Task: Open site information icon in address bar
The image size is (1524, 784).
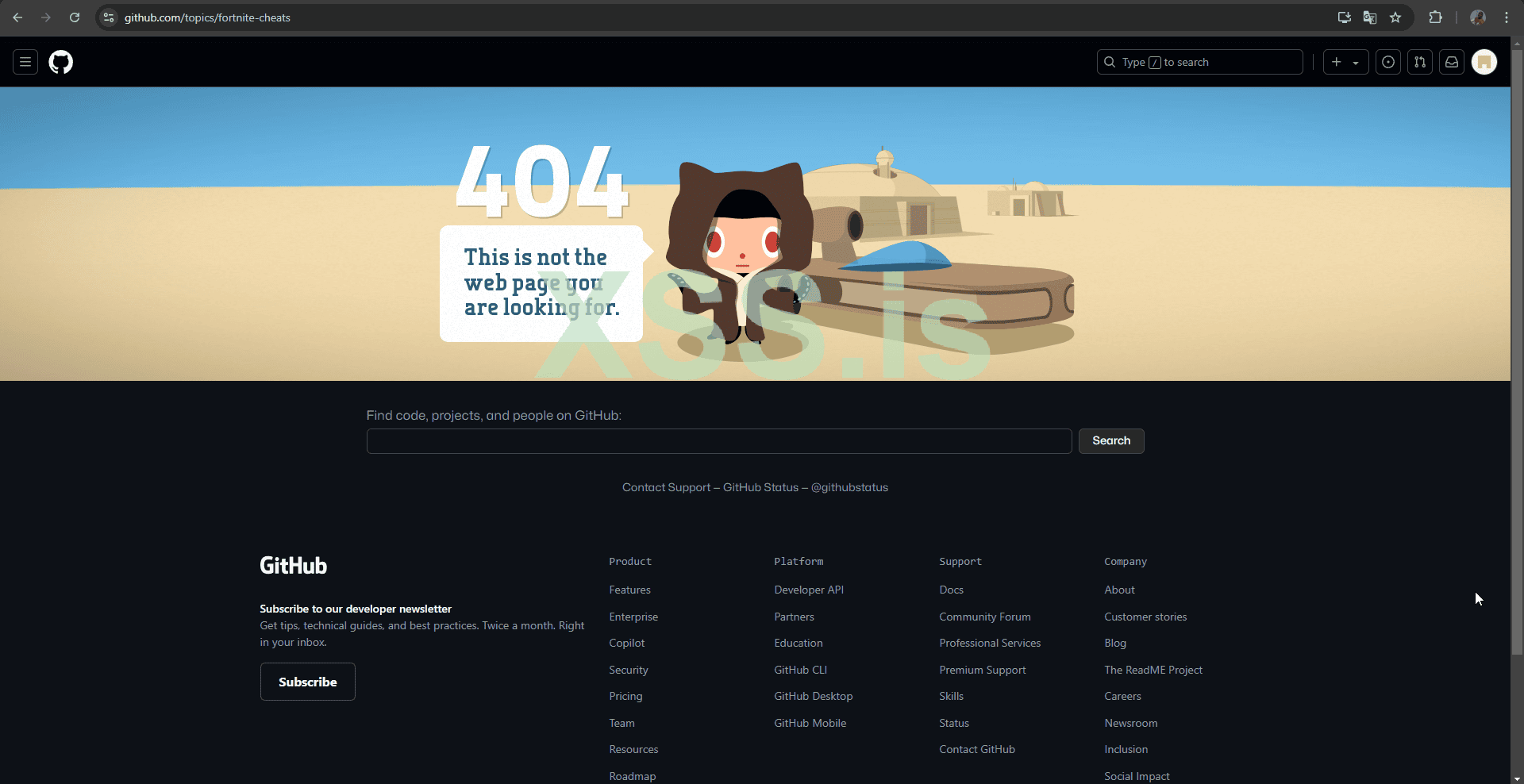Action: tap(109, 17)
